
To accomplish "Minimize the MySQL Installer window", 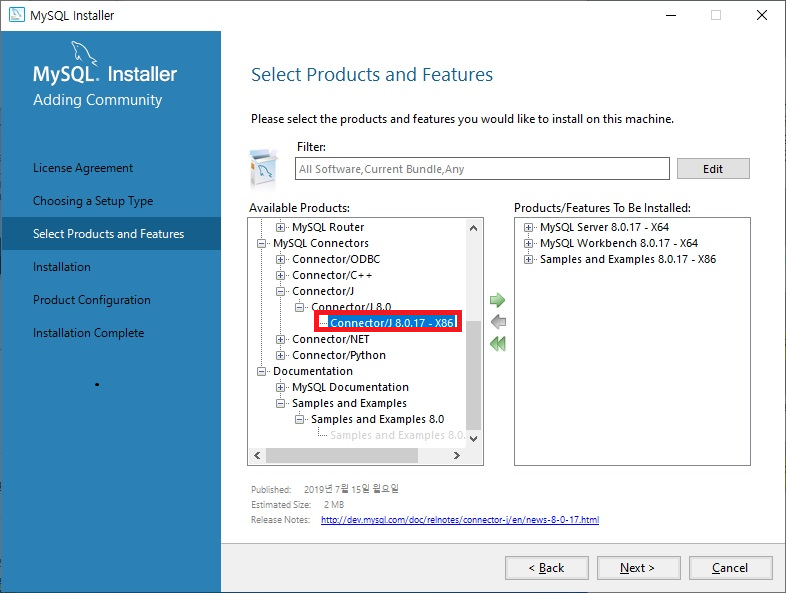I will (671, 15).
